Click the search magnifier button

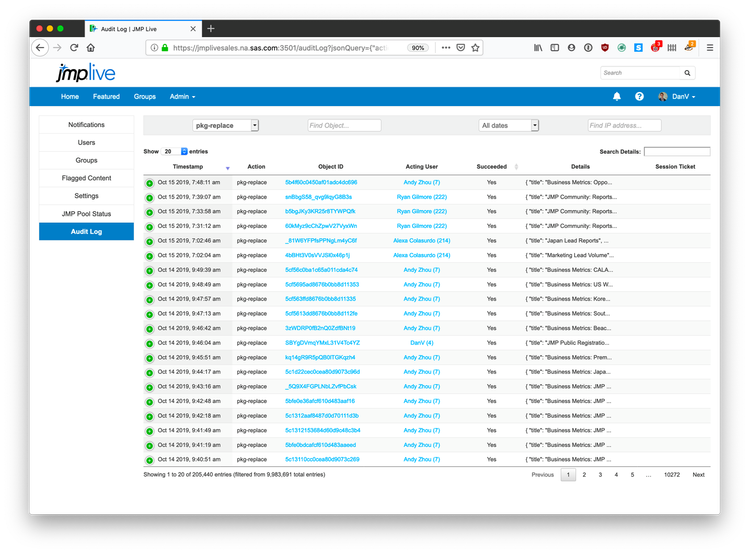click(687, 73)
